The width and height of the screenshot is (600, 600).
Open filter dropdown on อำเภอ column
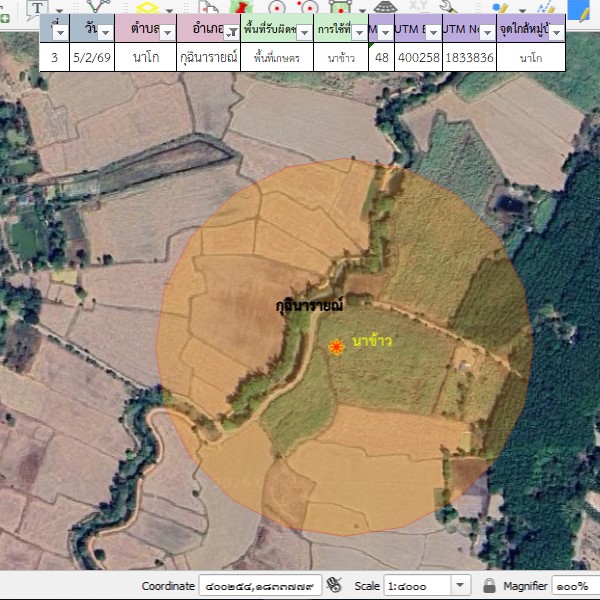point(231,33)
